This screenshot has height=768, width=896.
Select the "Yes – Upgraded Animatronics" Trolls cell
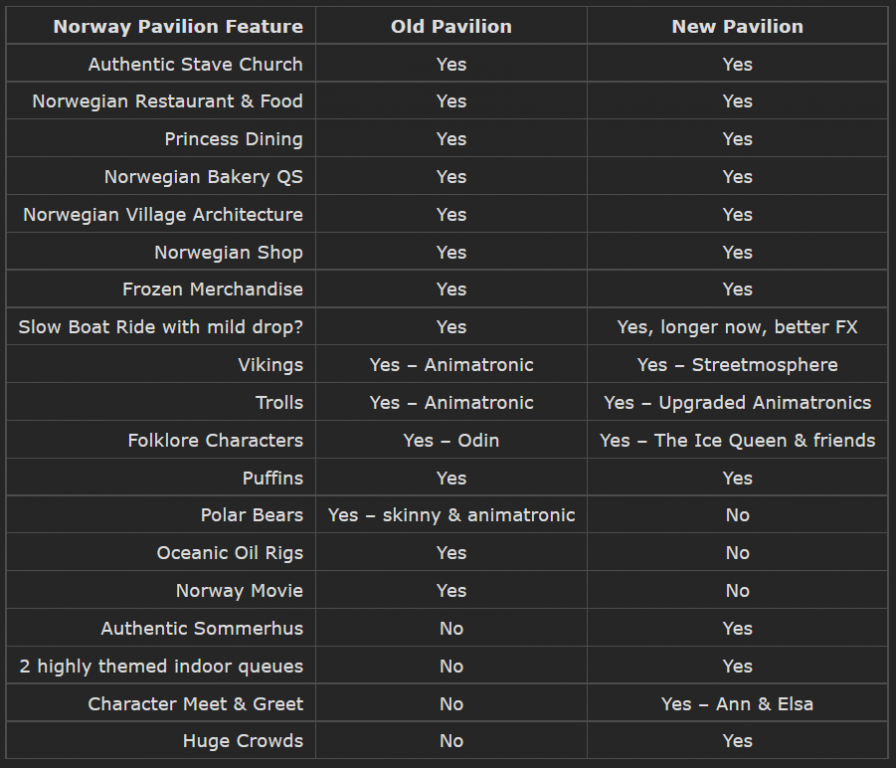point(737,403)
